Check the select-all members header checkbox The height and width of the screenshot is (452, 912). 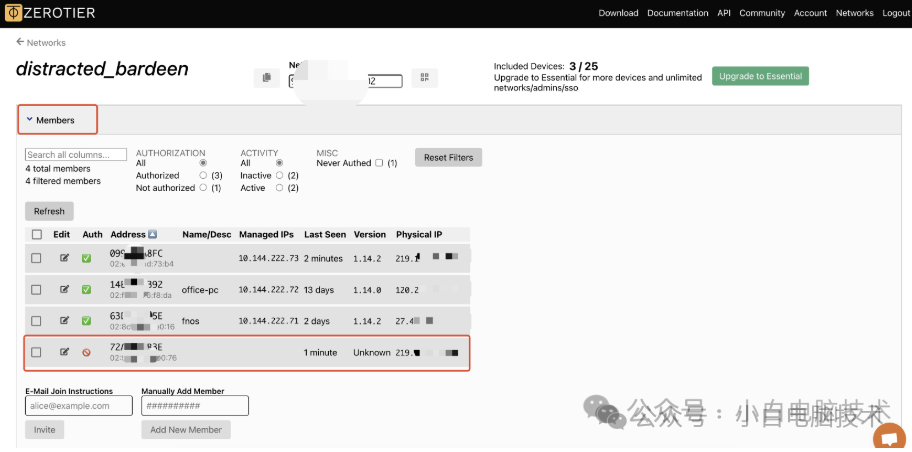tap(37, 235)
